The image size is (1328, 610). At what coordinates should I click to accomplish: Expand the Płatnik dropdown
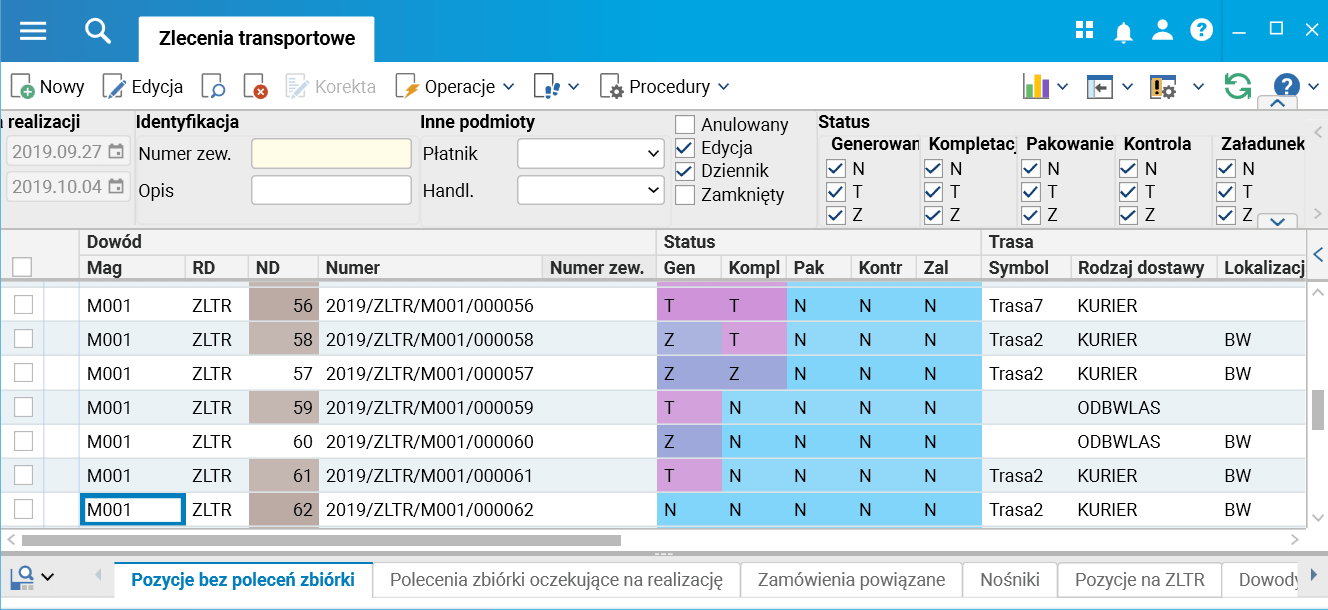click(x=590, y=154)
